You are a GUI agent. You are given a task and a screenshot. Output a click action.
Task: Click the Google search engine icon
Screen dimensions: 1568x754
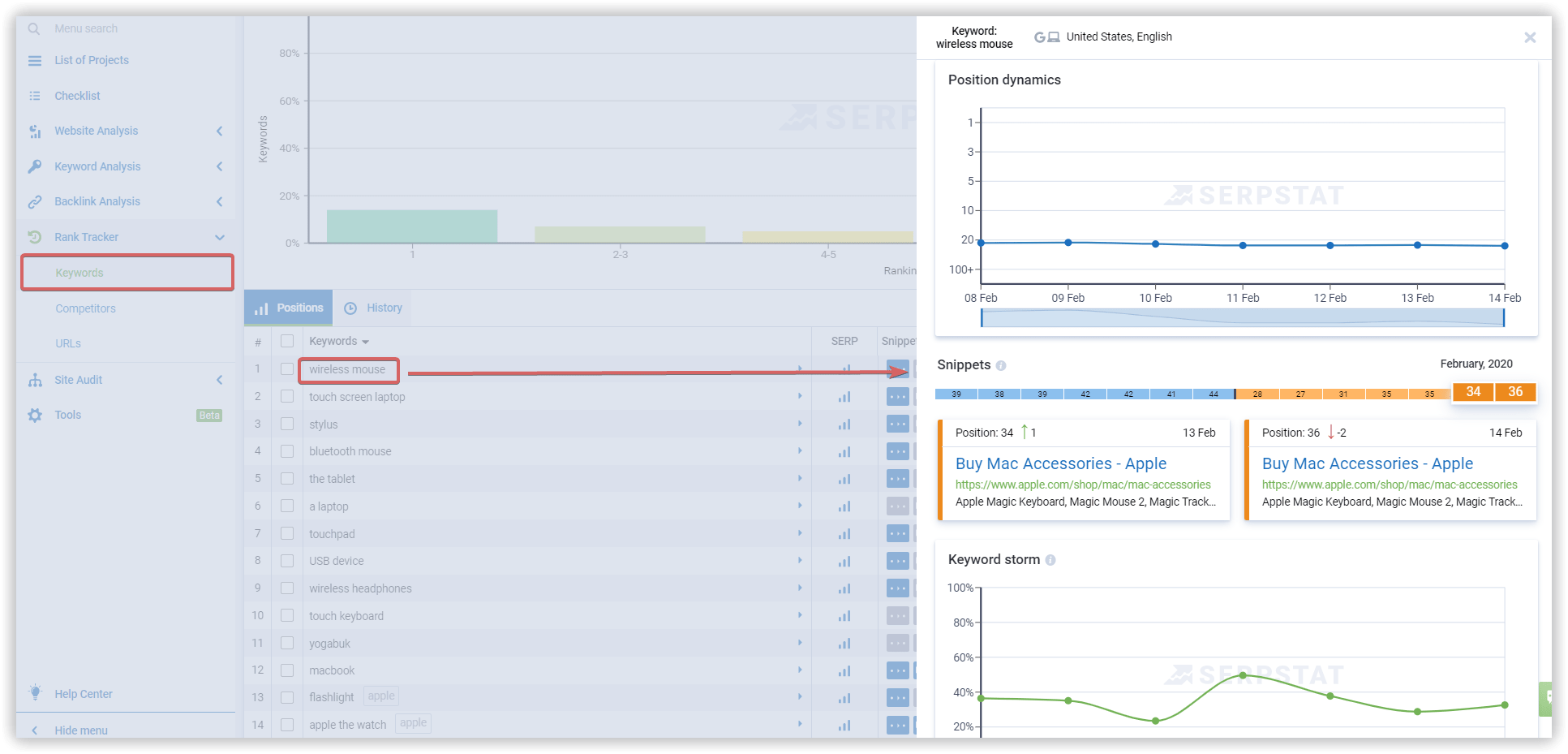click(x=1039, y=37)
